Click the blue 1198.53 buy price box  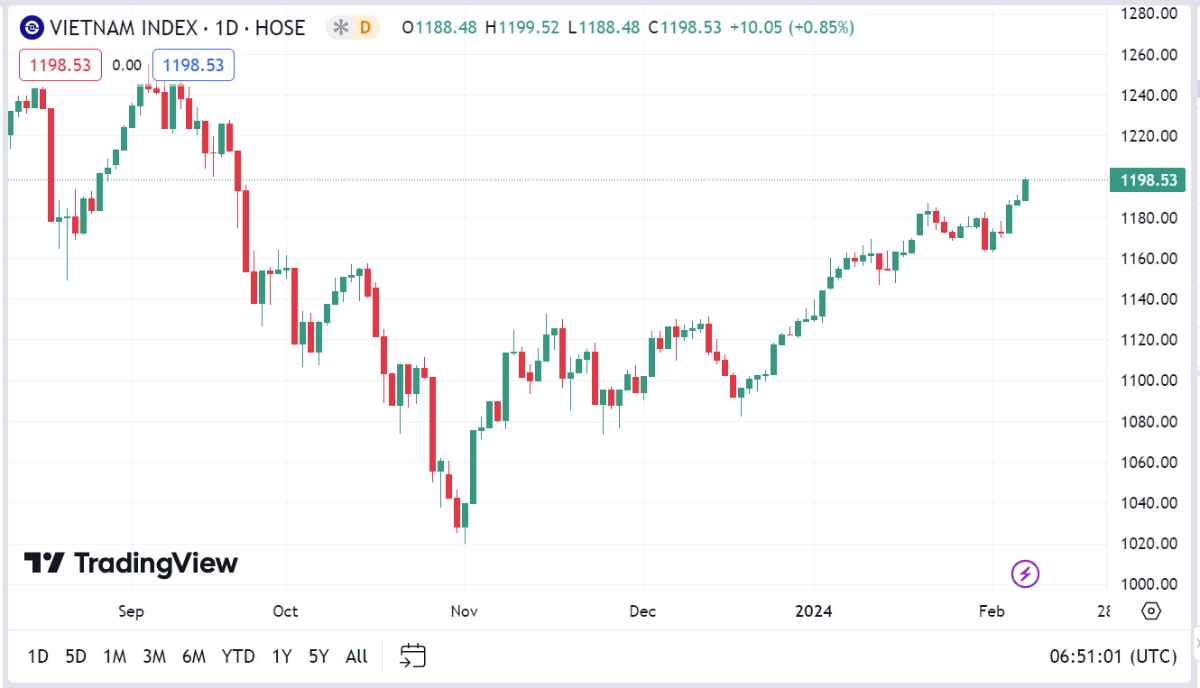click(194, 65)
